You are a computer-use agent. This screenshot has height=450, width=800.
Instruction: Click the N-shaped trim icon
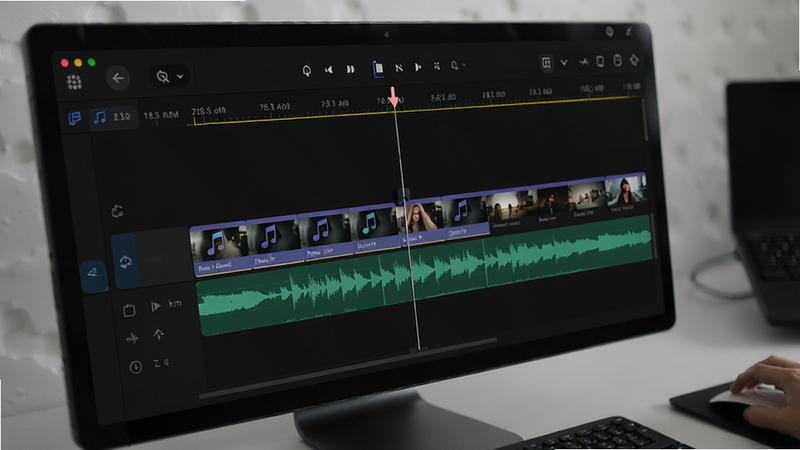[x=399, y=68]
